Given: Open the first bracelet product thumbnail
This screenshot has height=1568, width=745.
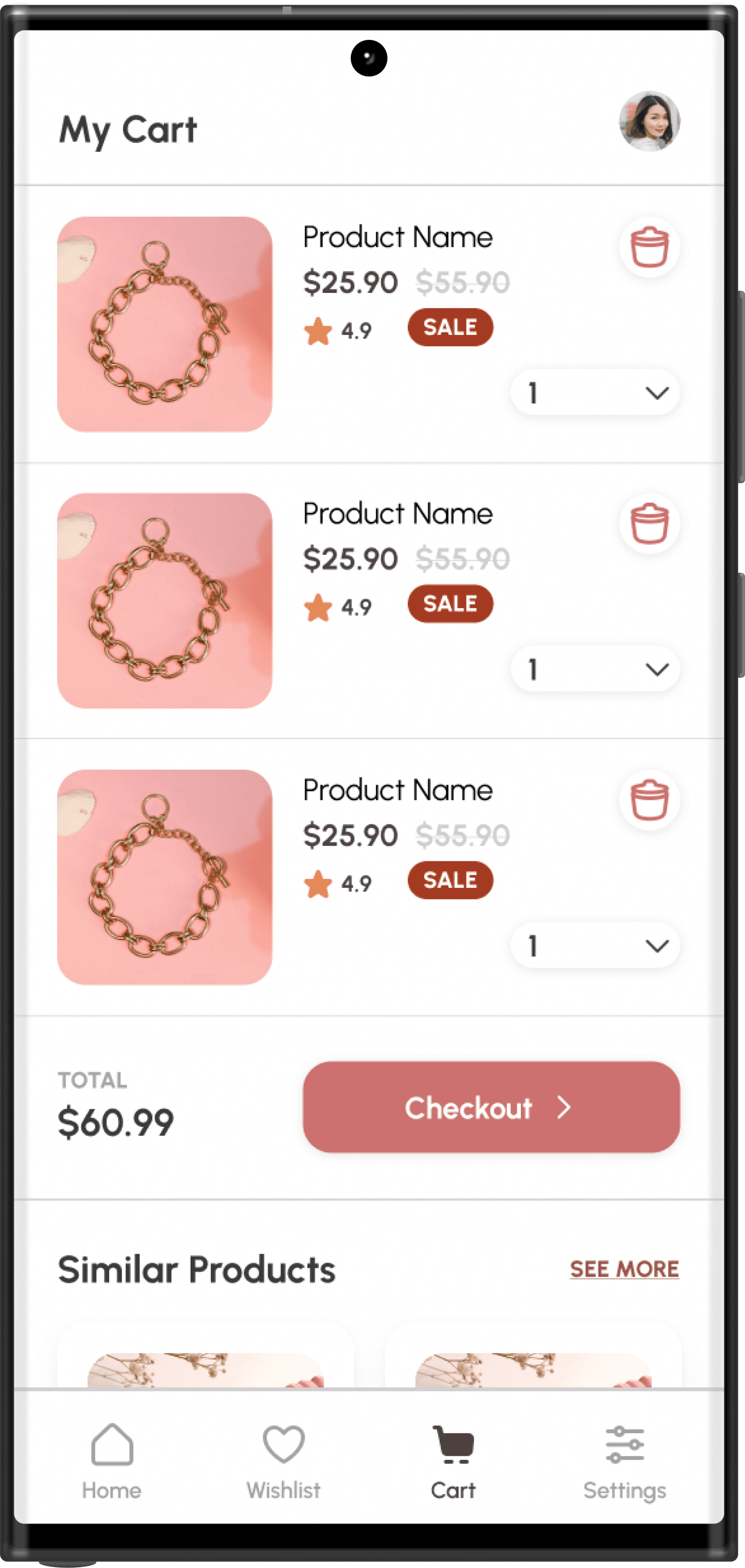Looking at the screenshot, I should click(x=165, y=325).
